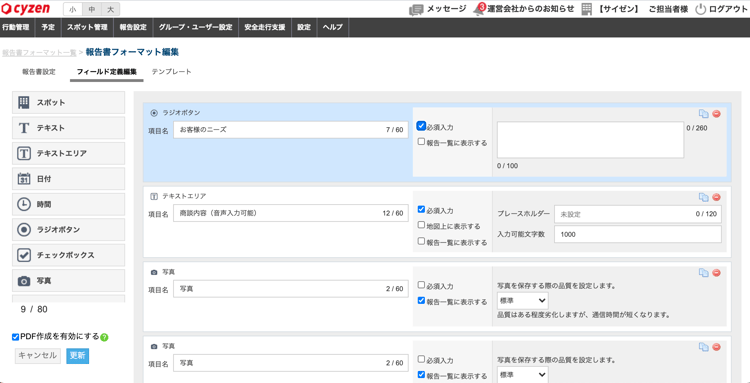Click the 更新 button
The image size is (750, 383).
pos(77,356)
